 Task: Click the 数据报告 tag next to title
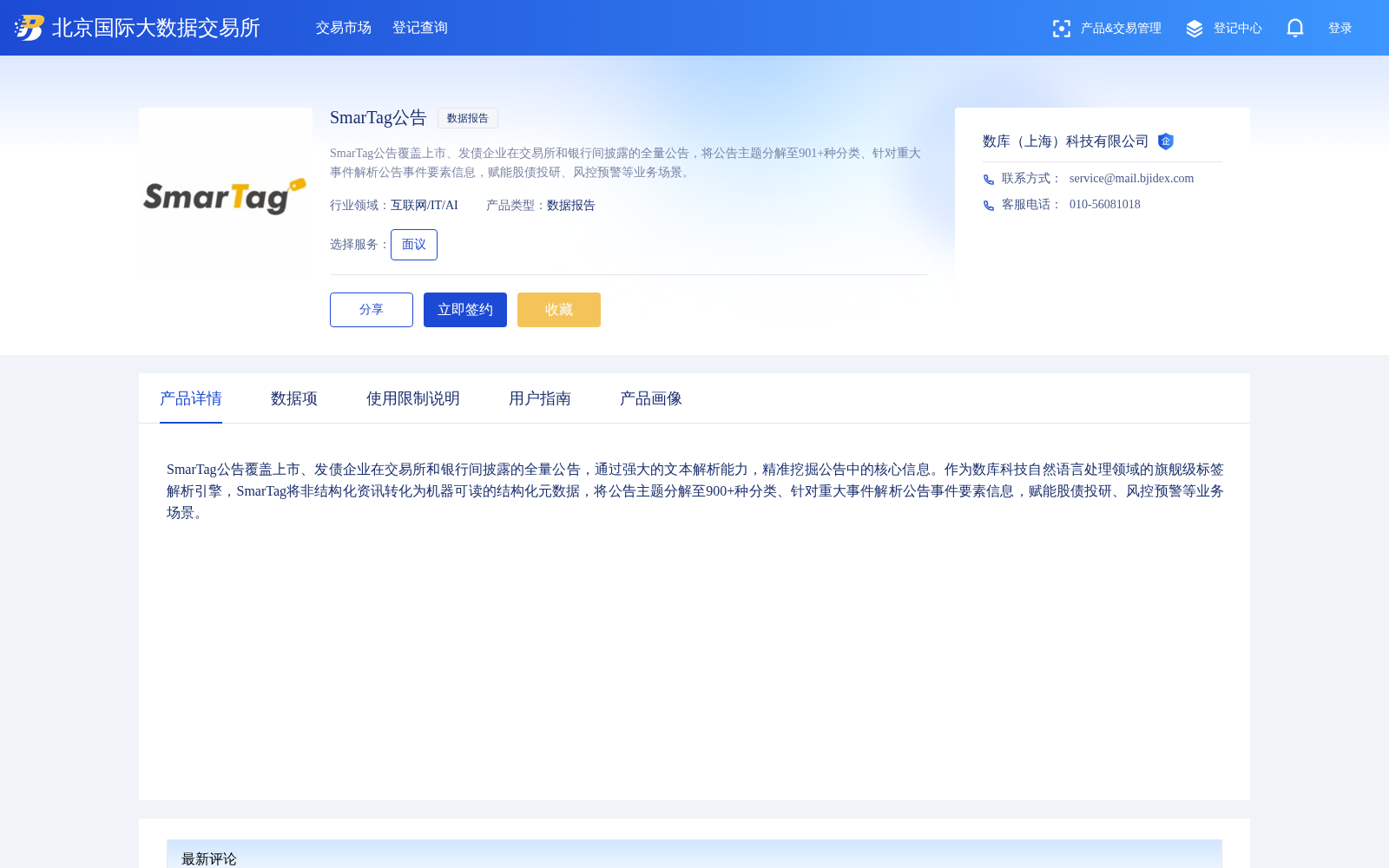(468, 118)
